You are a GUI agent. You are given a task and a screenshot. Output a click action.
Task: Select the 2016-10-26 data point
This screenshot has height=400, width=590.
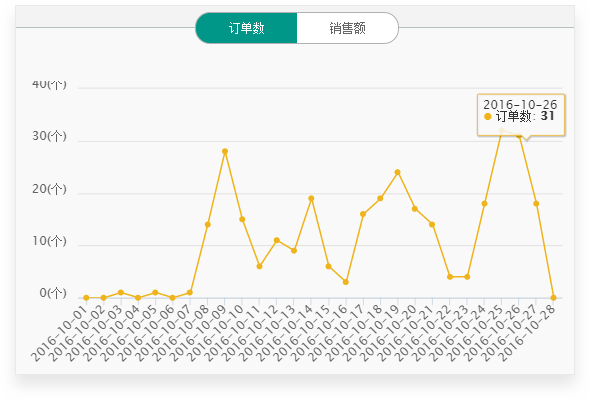point(519,135)
